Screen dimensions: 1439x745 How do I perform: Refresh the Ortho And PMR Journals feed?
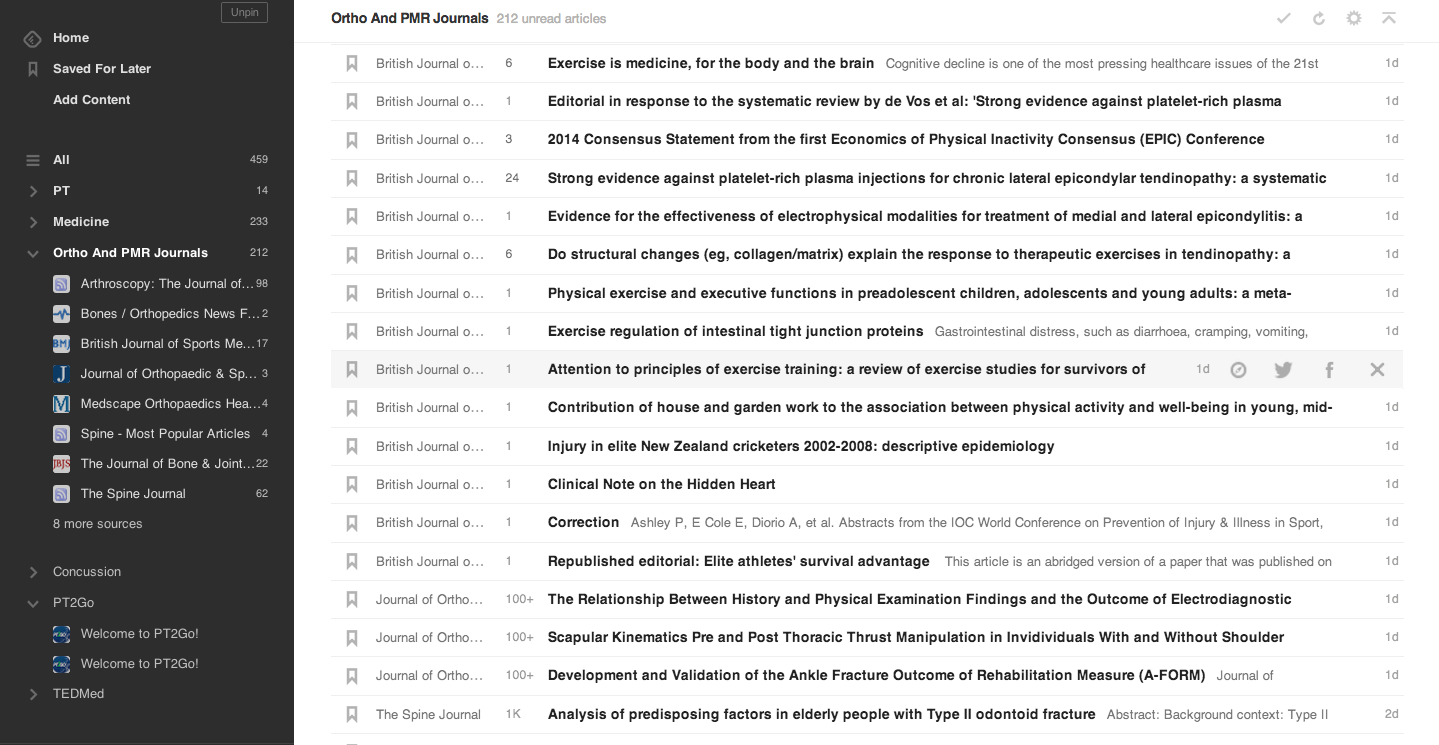pyautogui.click(x=1319, y=18)
